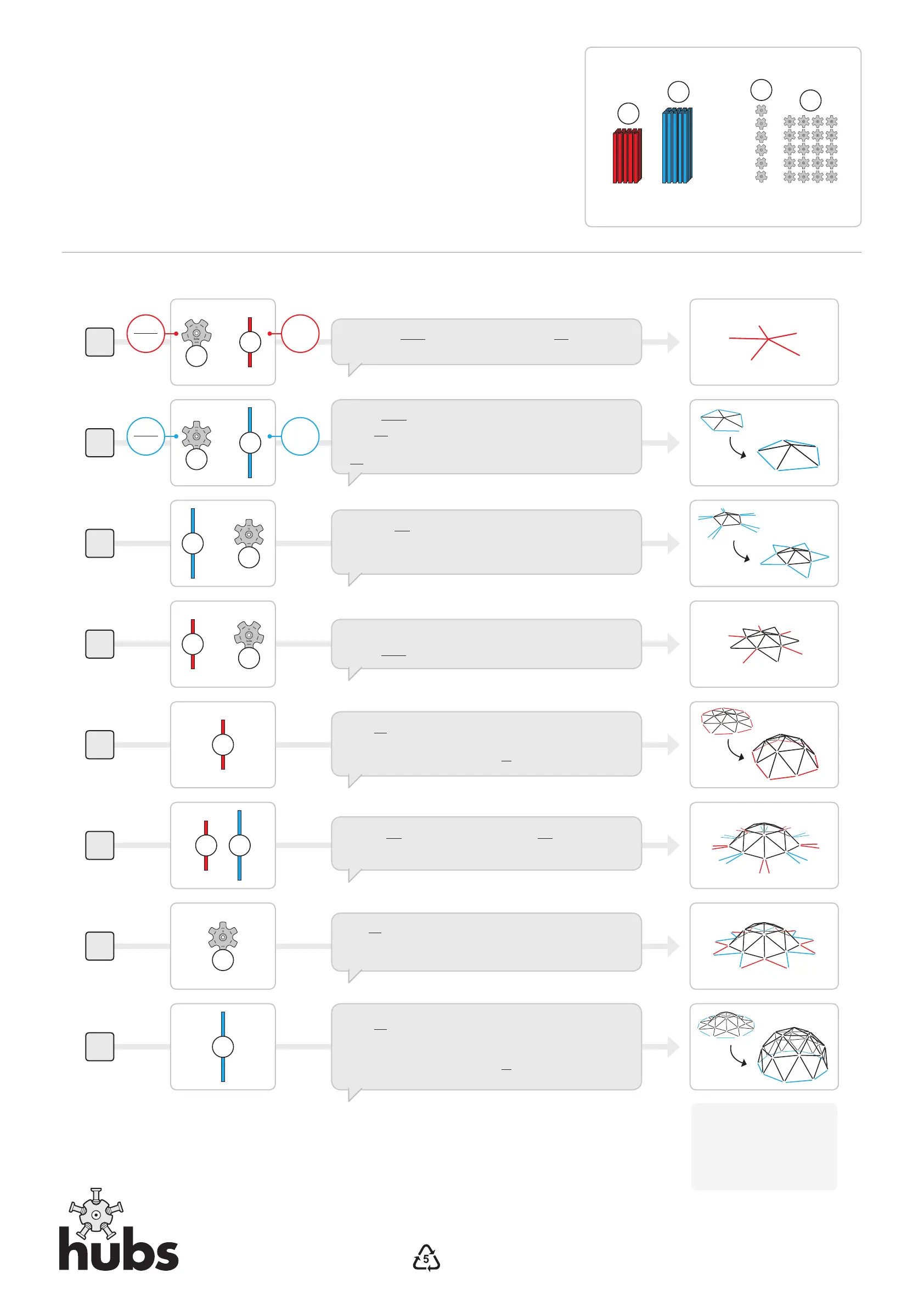Click the red strut in the red-strut-only step panel
Image resolution: width=924 pixels, height=1307 pixels.
(x=222, y=744)
